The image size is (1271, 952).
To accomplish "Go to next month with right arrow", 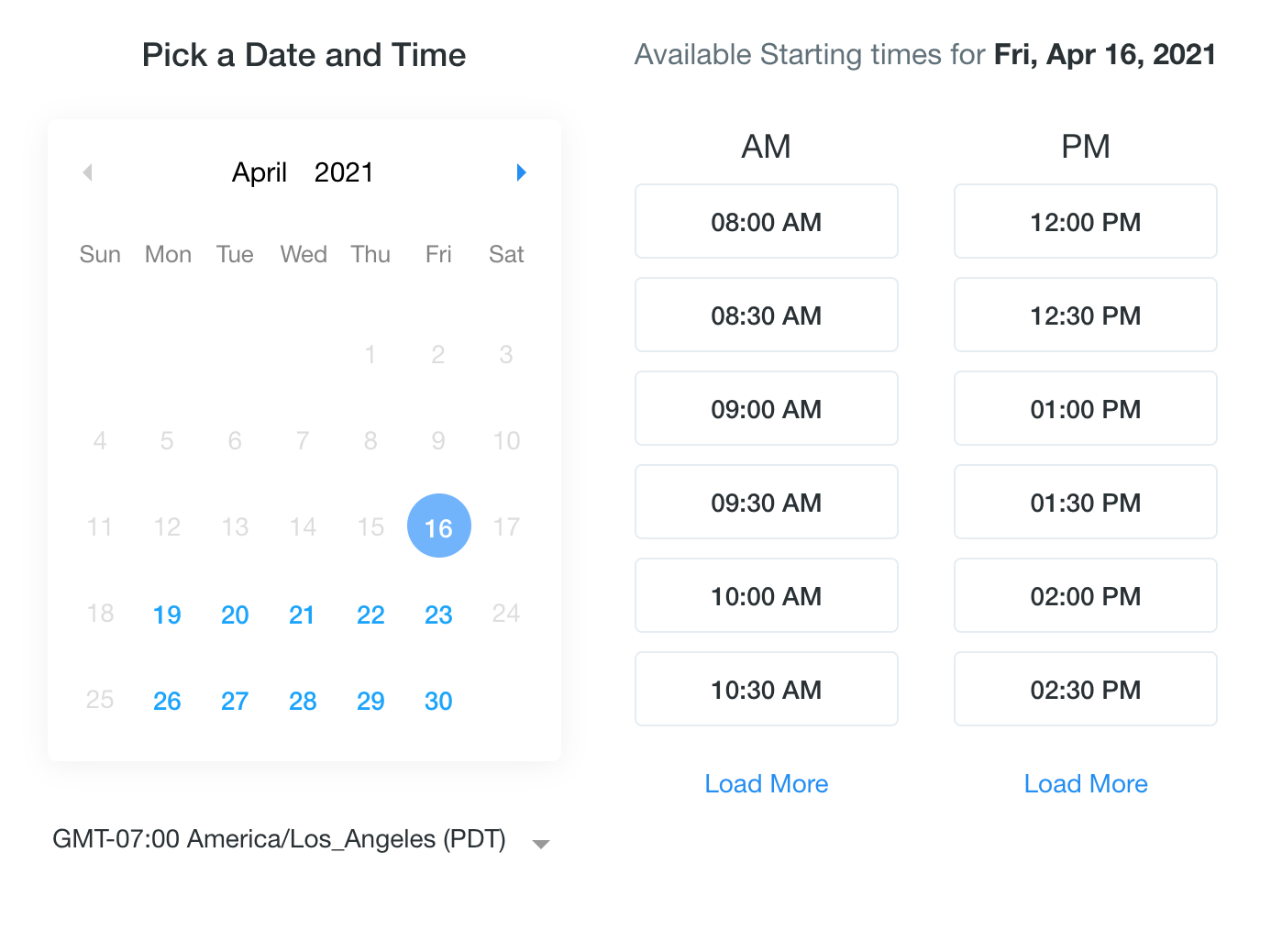I will (521, 172).
